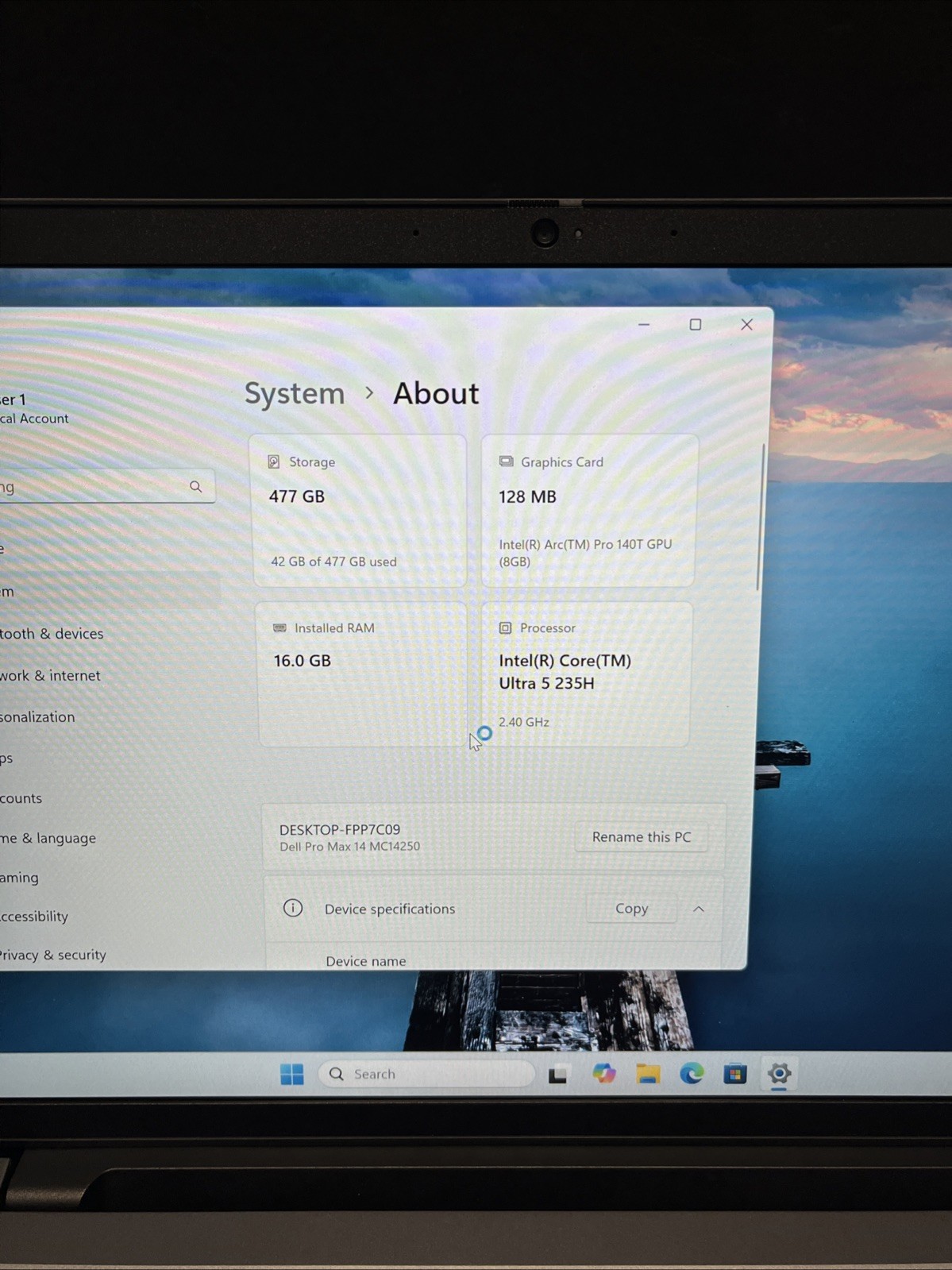The width and height of the screenshot is (952, 1270).
Task: Click the settings search magnifier icon
Action: point(195,486)
